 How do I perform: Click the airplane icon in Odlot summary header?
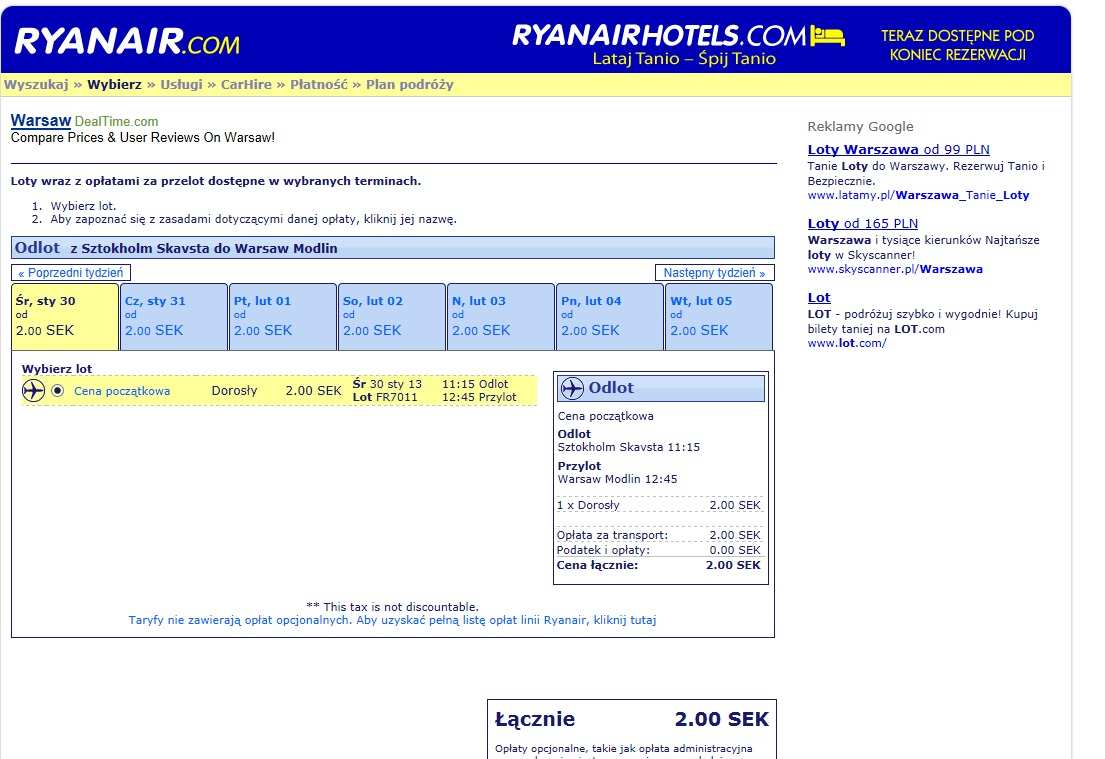572,388
